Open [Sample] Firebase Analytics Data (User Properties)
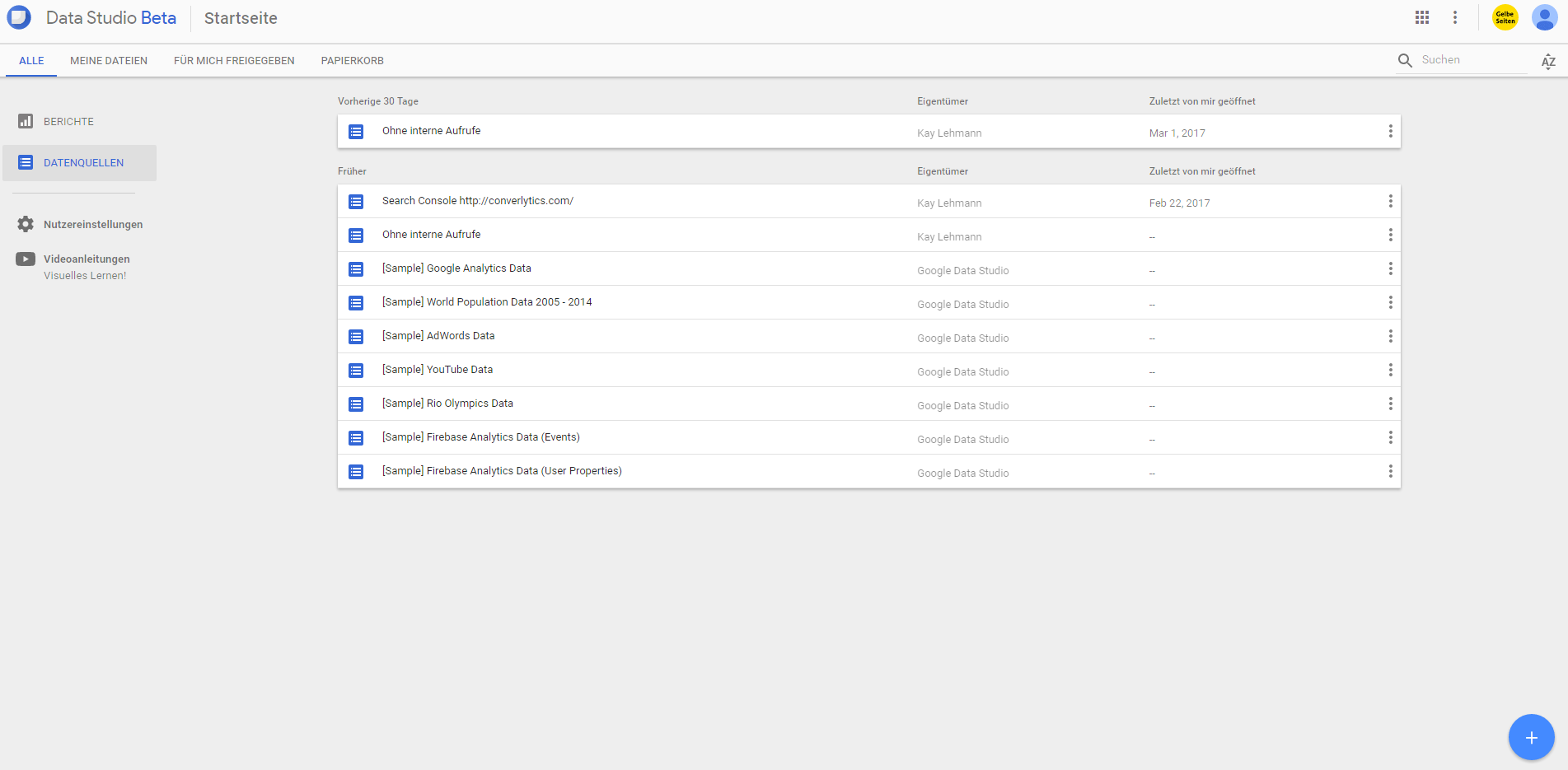This screenshot has height=770, width=1568. point(502,471)
